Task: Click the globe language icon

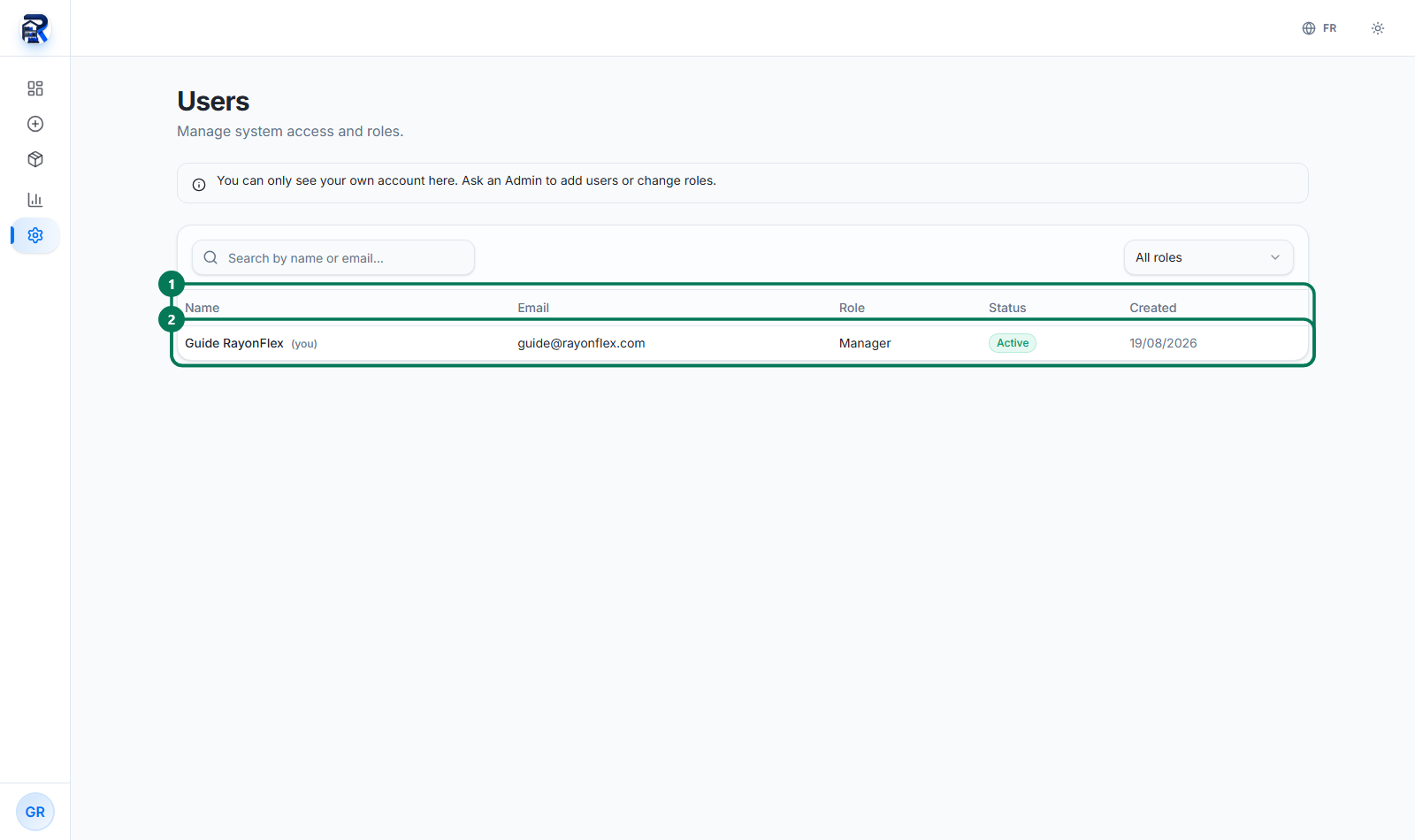Action: coord(1309,28)
